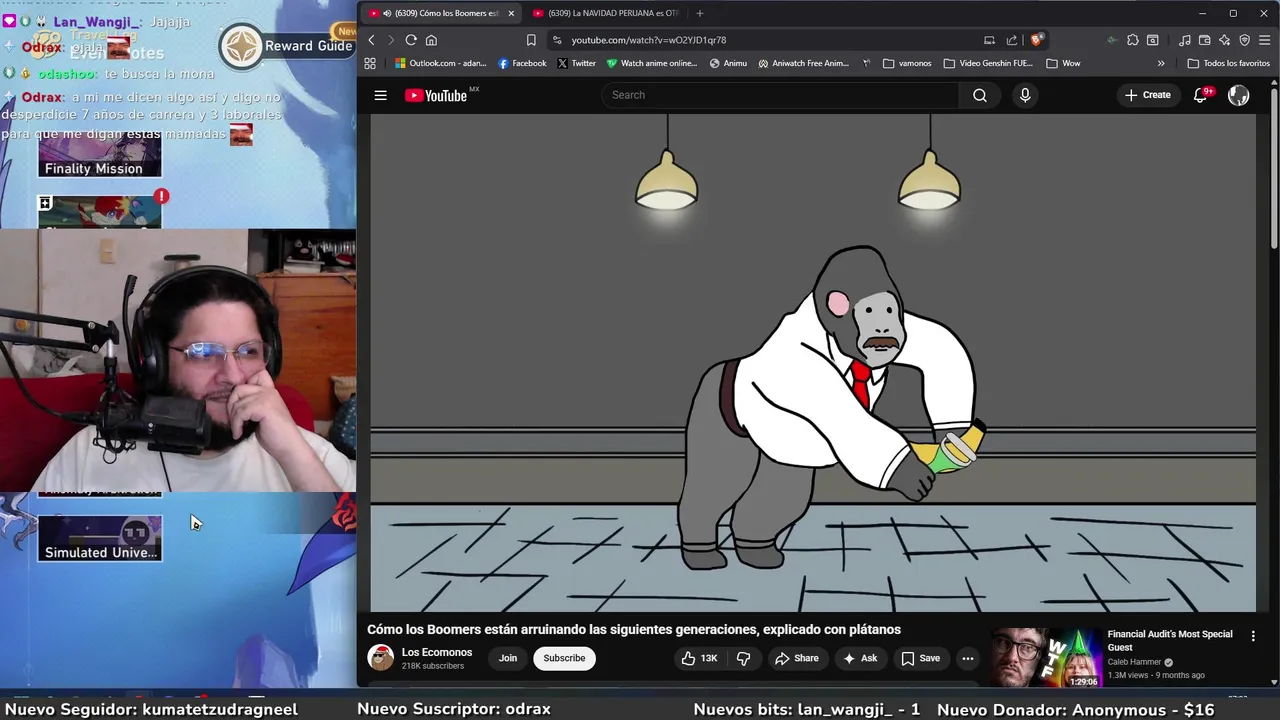Viewport: 1280px width, 720px height.
Task: Open the apps grid in bookmarks bar
Action: 370,63
